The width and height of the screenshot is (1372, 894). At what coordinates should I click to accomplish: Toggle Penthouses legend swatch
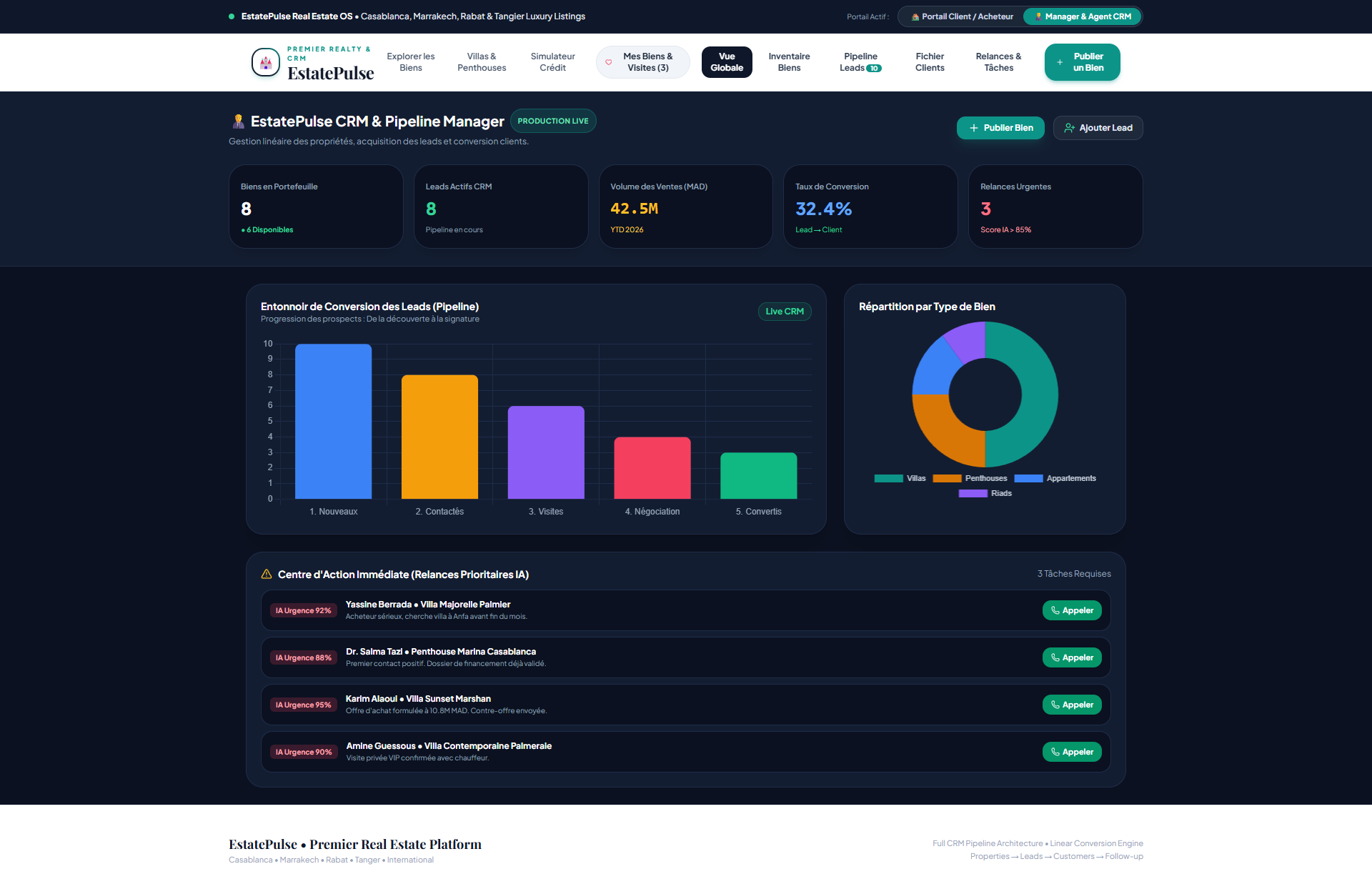pos(947,479)
